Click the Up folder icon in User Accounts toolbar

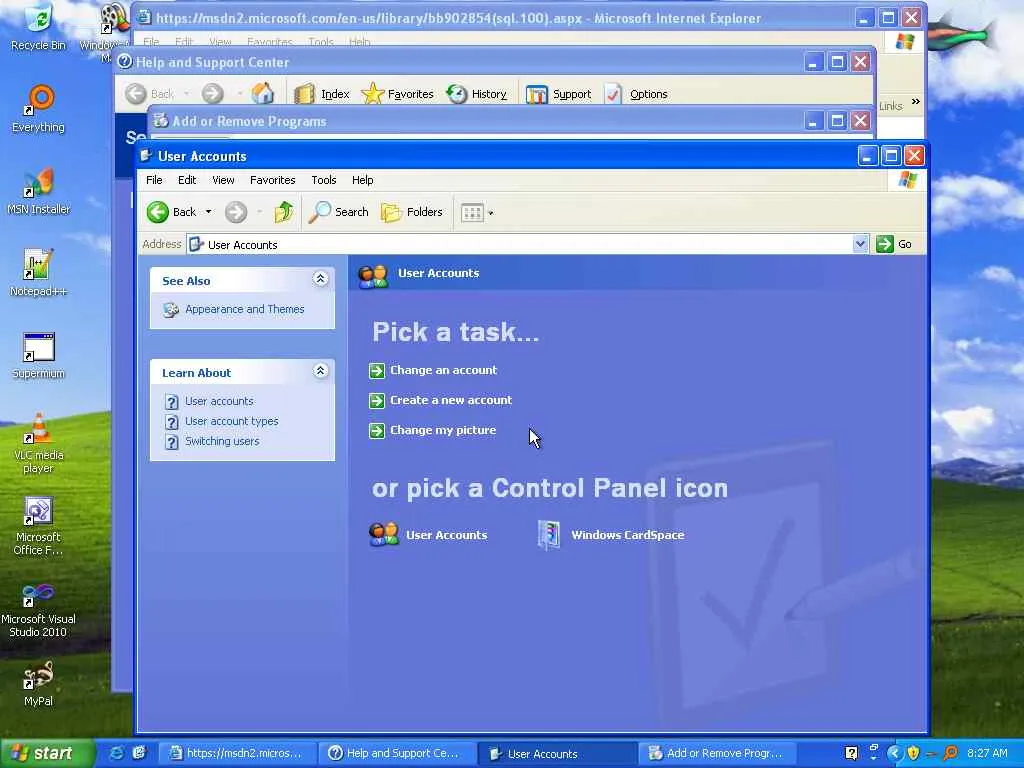point(283,212)
